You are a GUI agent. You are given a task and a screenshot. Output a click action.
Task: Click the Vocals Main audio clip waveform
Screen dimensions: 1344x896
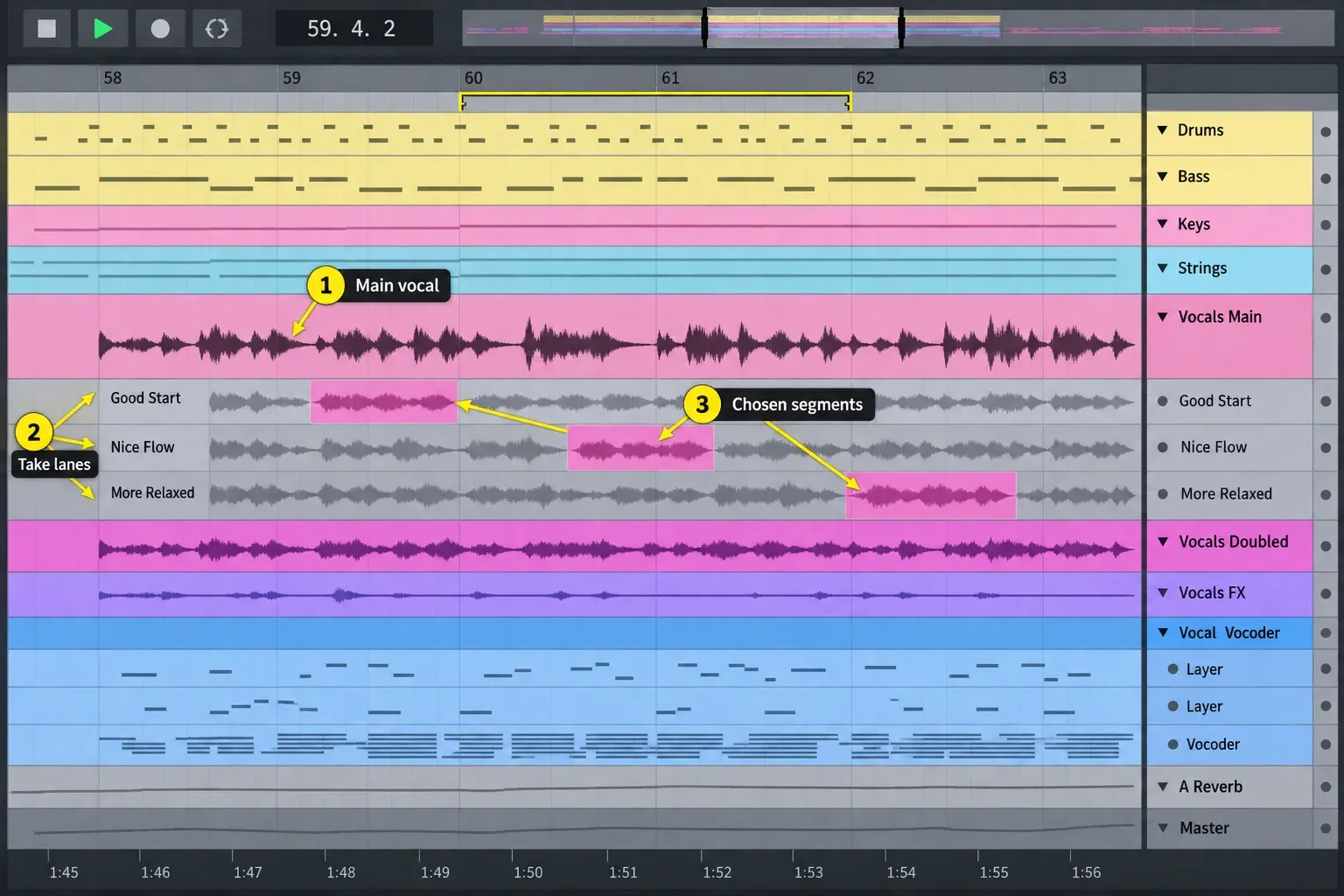[616, 343]
